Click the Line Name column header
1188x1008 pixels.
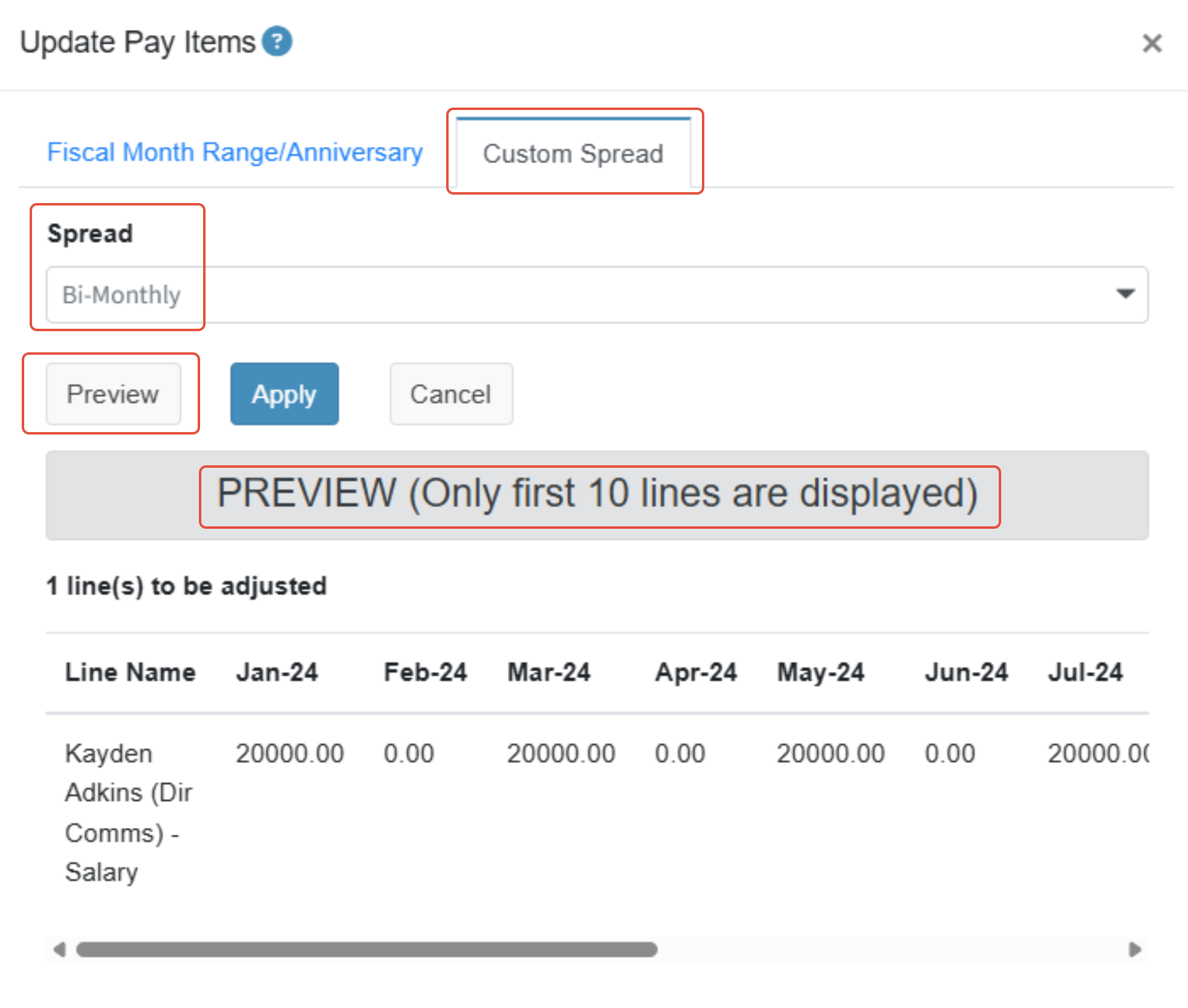point(131,672)
